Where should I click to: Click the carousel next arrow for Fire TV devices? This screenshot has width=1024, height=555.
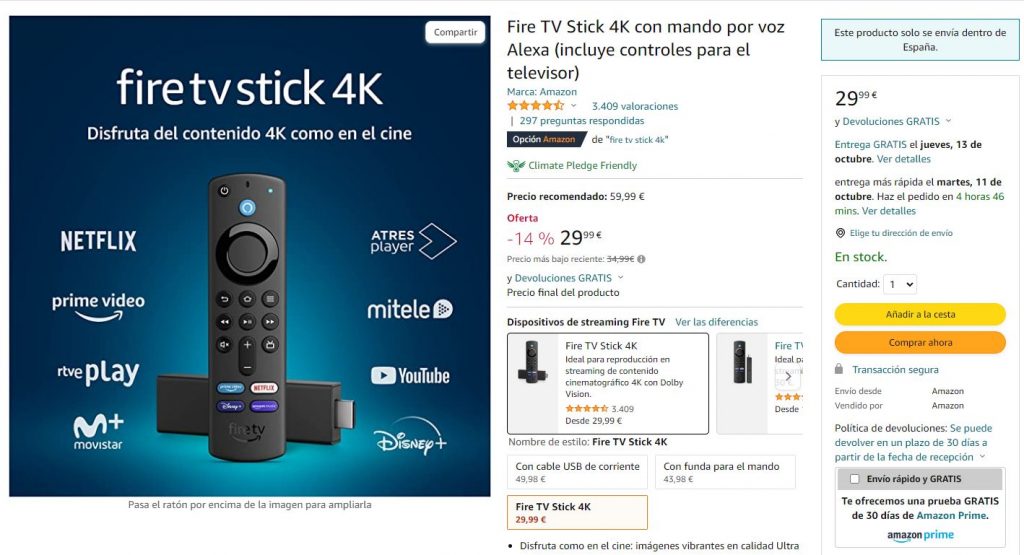[x=788, y=377]
